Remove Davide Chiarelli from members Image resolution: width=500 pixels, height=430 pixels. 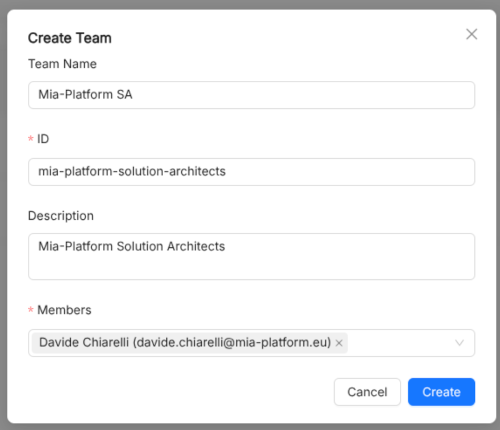[x=339, y=343]
